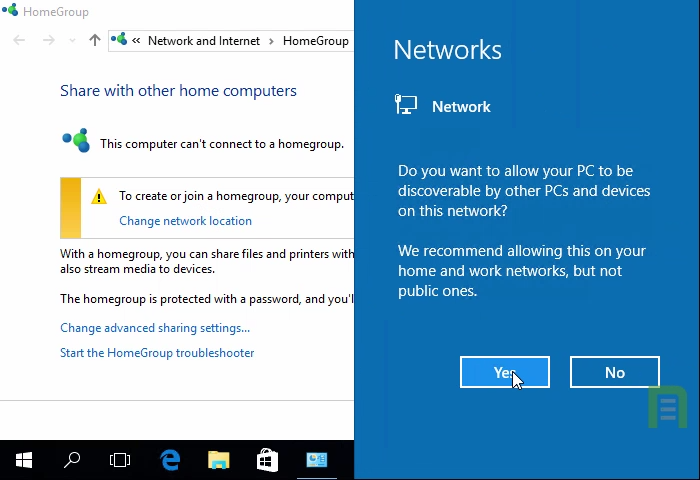Expand breadcrumb overflow double chevron
This screenshot has height=480, width=700.
coord(136,41)
